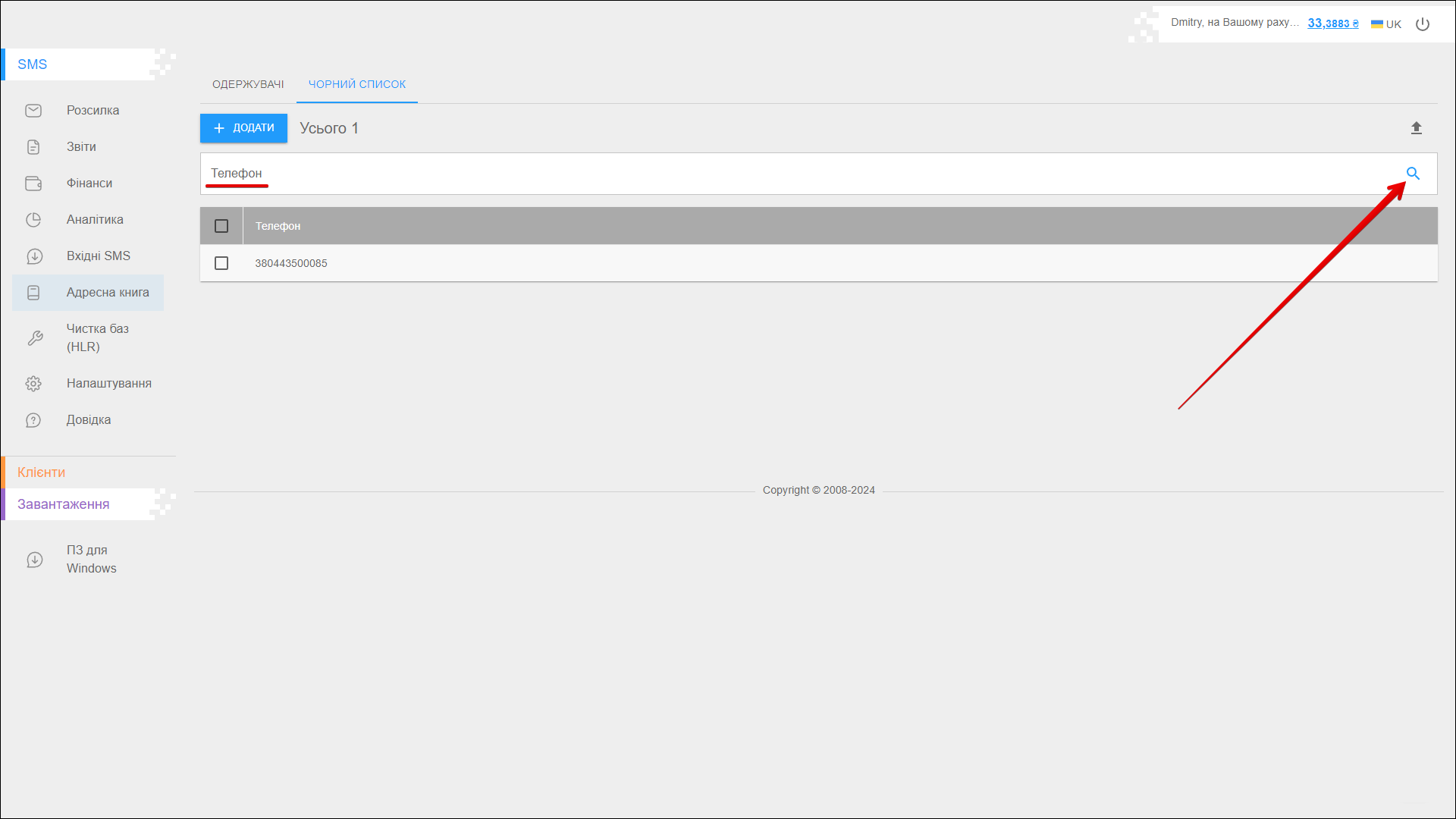
Task: Click the Довідка question mark icon
Action: pos(33,420)
